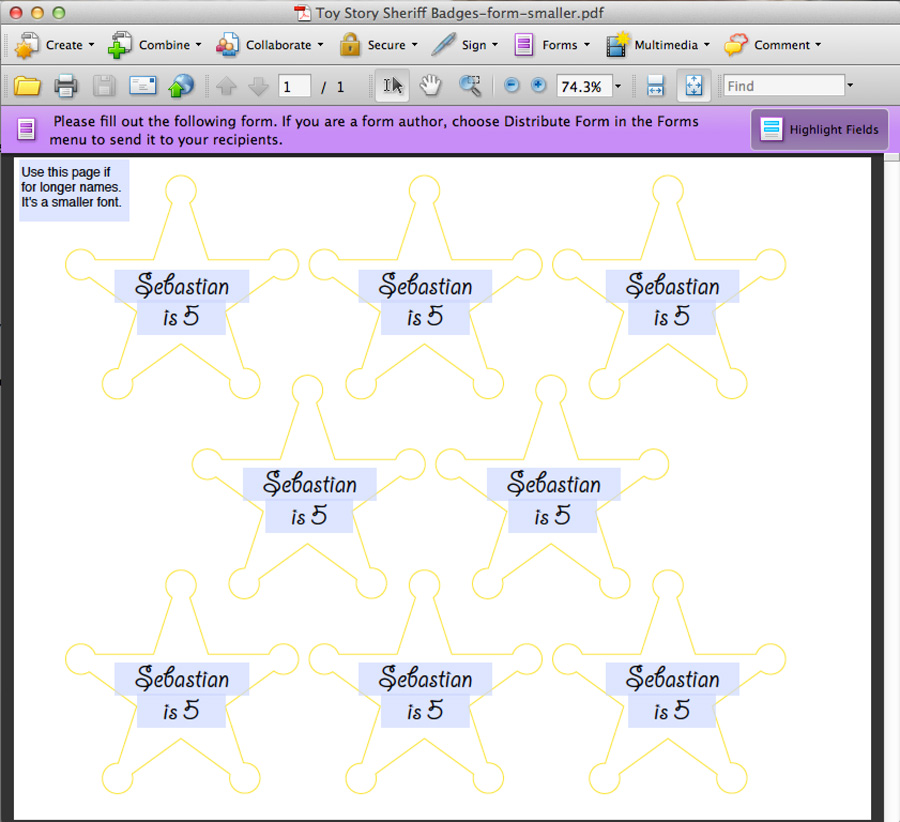The image size is (900, 822).
Task: Click 'is 5' field in top-right badge
Action: 672,318
